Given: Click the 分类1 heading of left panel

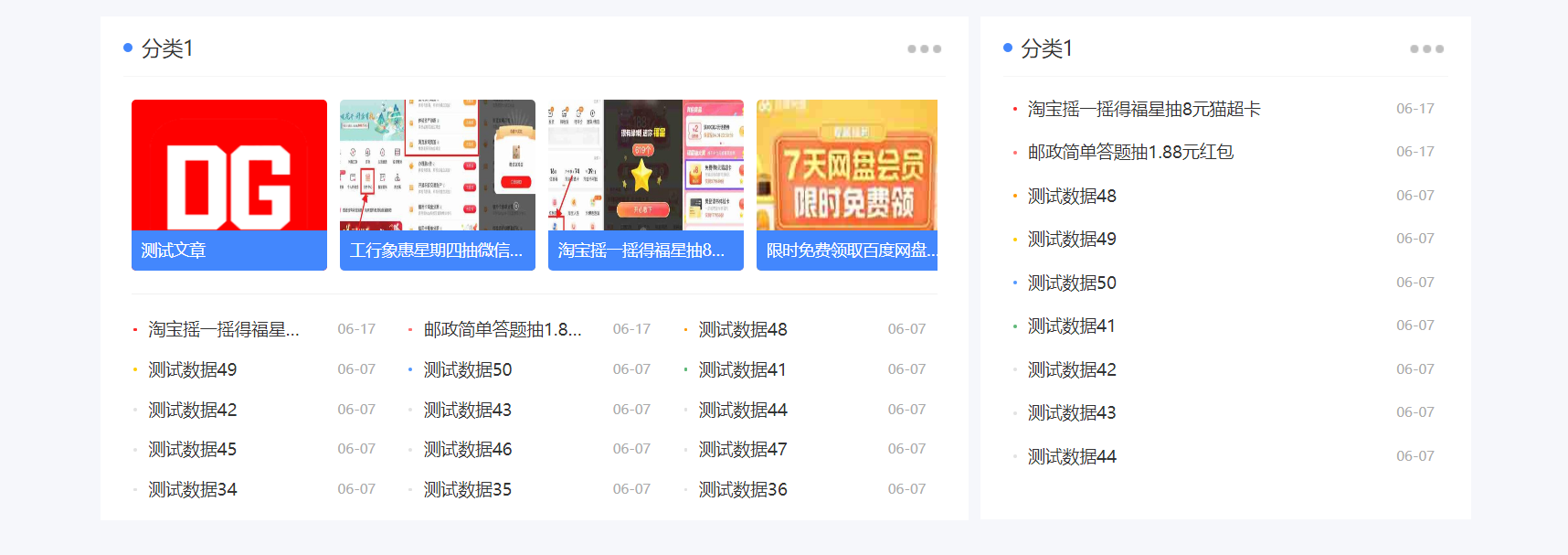Looking at the screenshot, I should tap(167, 48).
